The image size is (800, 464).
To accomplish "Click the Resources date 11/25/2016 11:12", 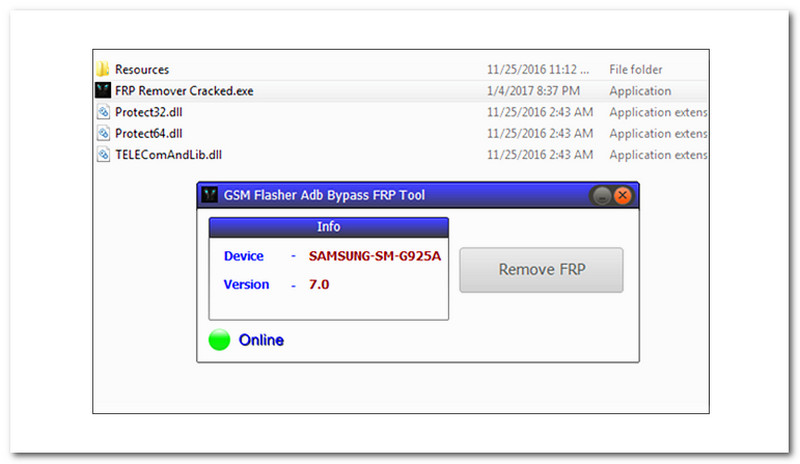I will tap(538, 69).
